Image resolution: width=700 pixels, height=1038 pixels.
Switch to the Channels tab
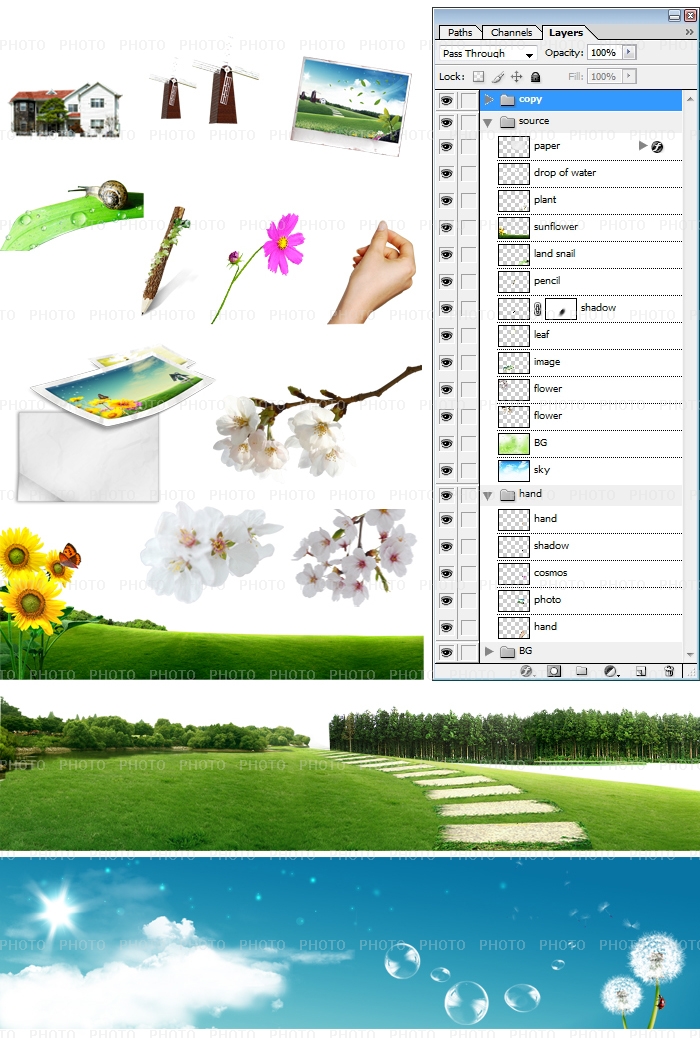511,33
